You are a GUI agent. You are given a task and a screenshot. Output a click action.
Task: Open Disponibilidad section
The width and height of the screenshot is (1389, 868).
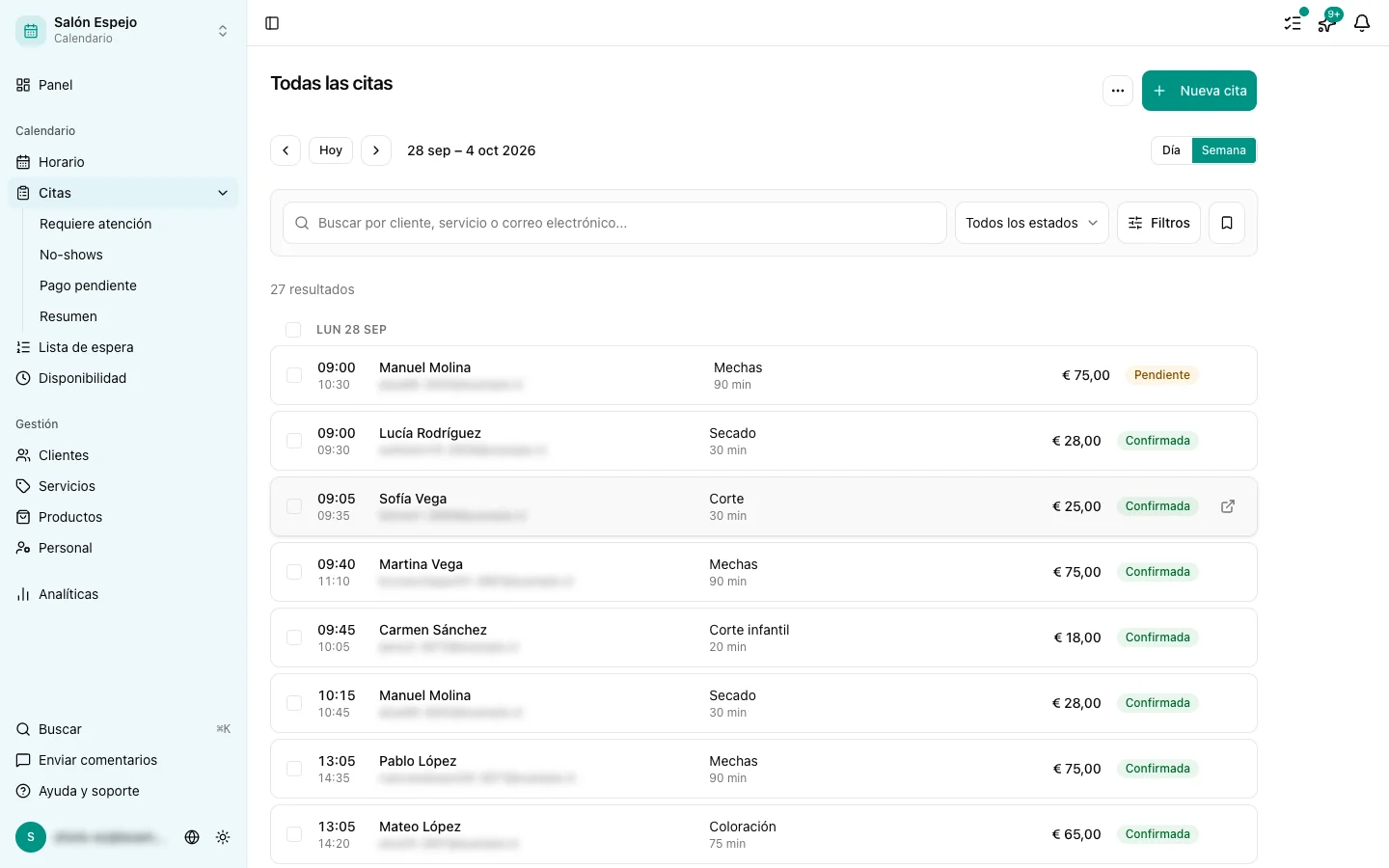(x=123, y=378)
